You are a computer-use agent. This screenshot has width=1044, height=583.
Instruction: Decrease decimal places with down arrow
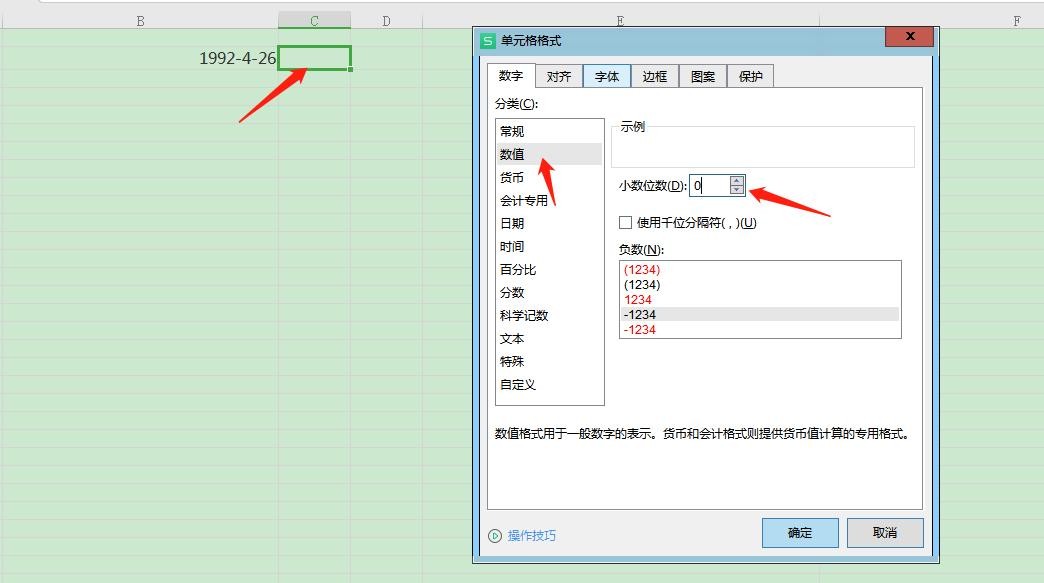click(x=737, y=190)
